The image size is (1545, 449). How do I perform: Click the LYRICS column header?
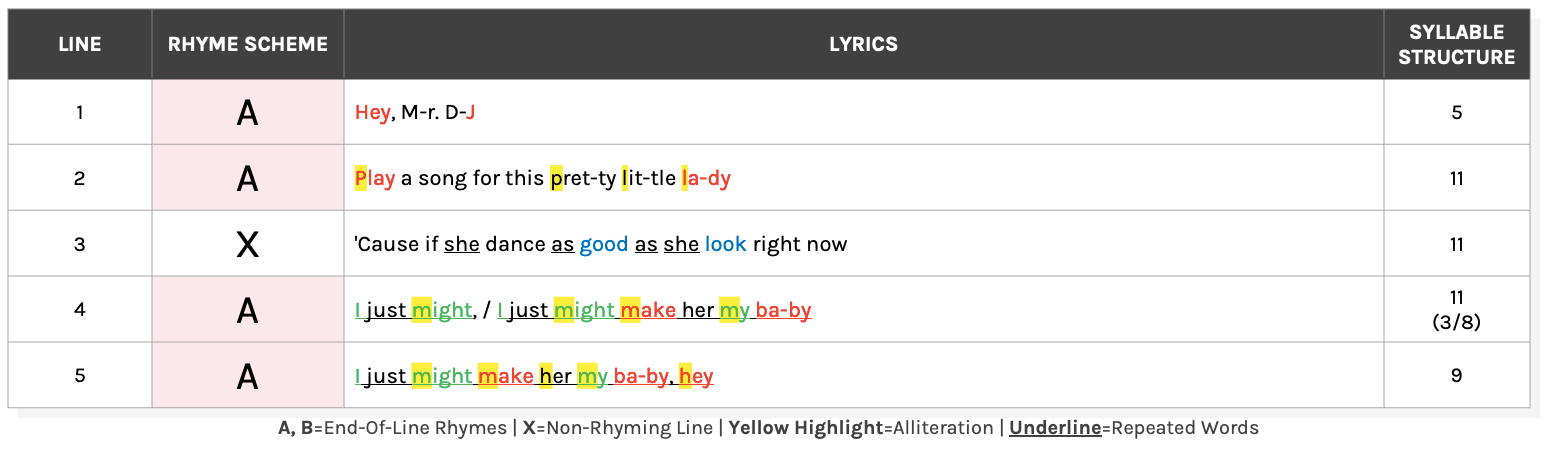(x=863, y=44)
